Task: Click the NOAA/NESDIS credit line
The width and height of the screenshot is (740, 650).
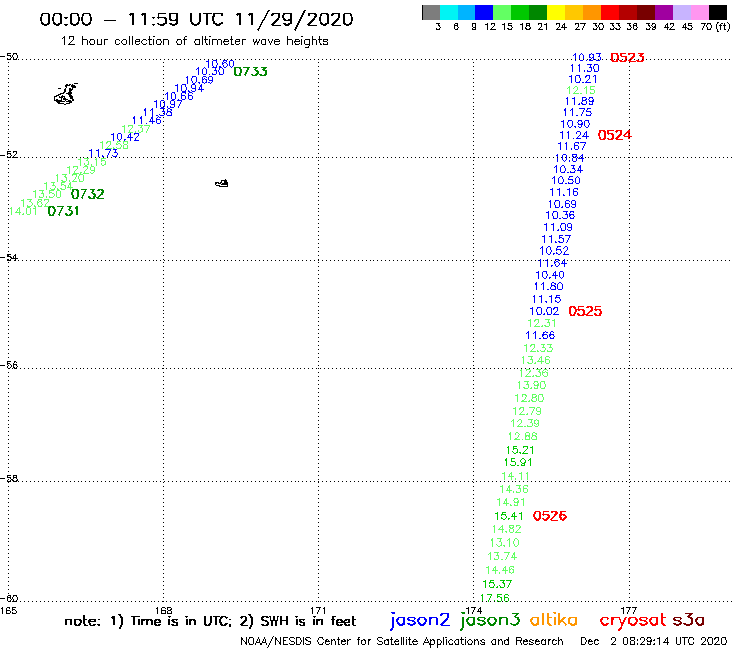Action: point(402,642)
